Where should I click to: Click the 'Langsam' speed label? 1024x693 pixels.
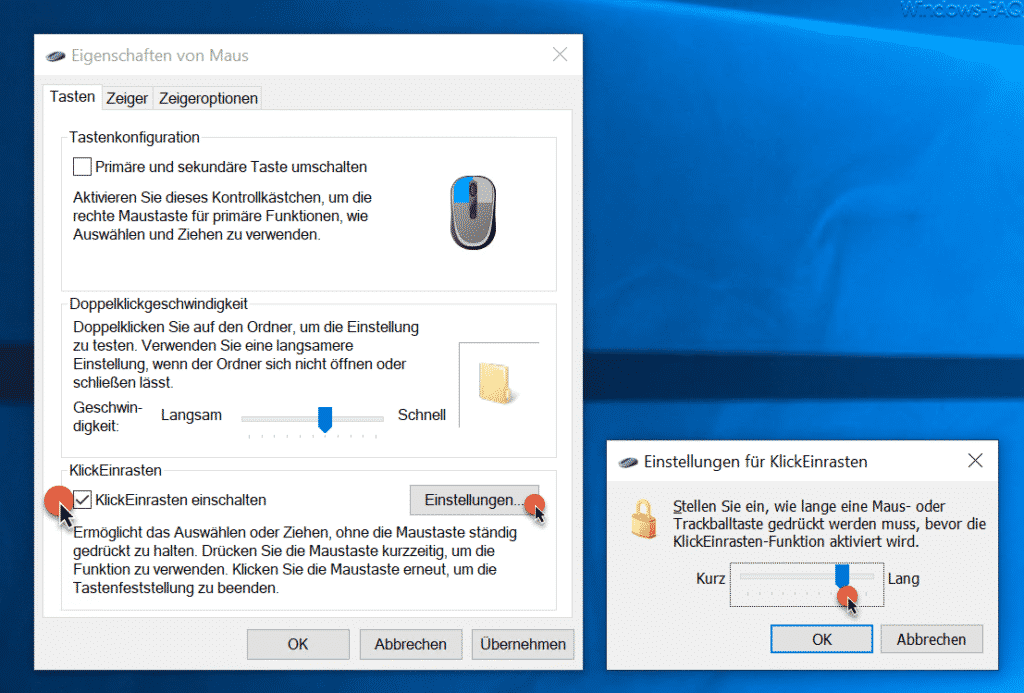pyautogui.click(x=191, y=415)
